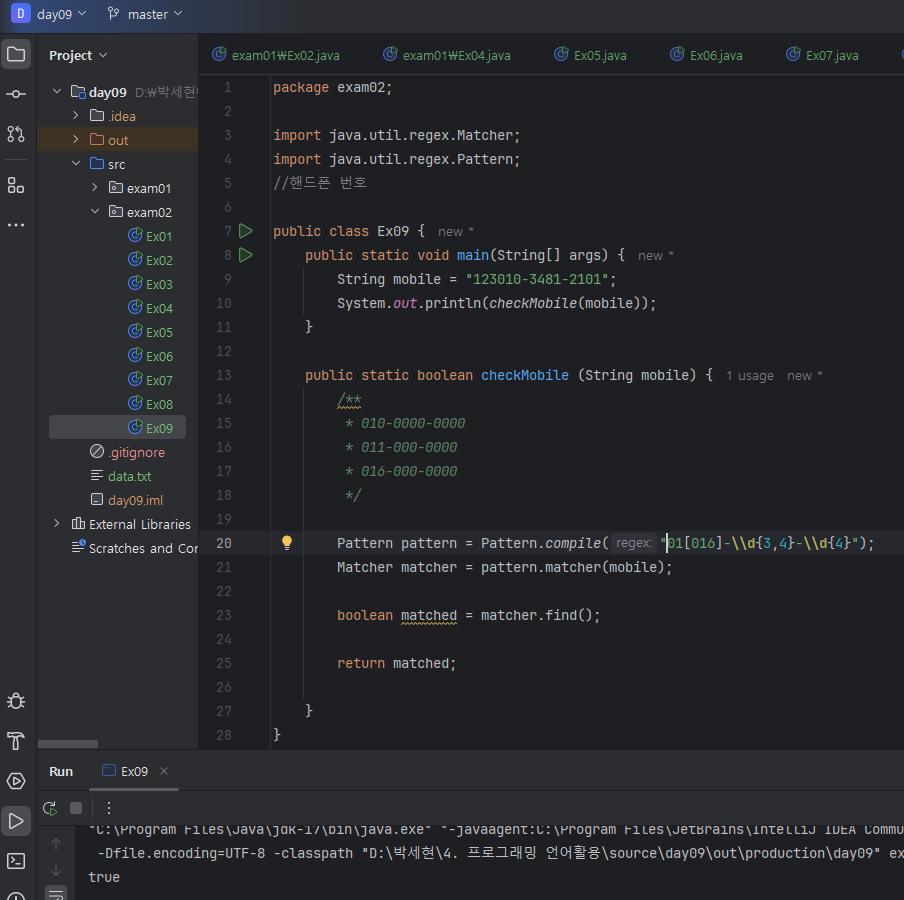Image resolution: width=904 pixels, height=900 pixels.
Task: Click the green run gutter arrow beside main method
Action: tap(246, 255)
